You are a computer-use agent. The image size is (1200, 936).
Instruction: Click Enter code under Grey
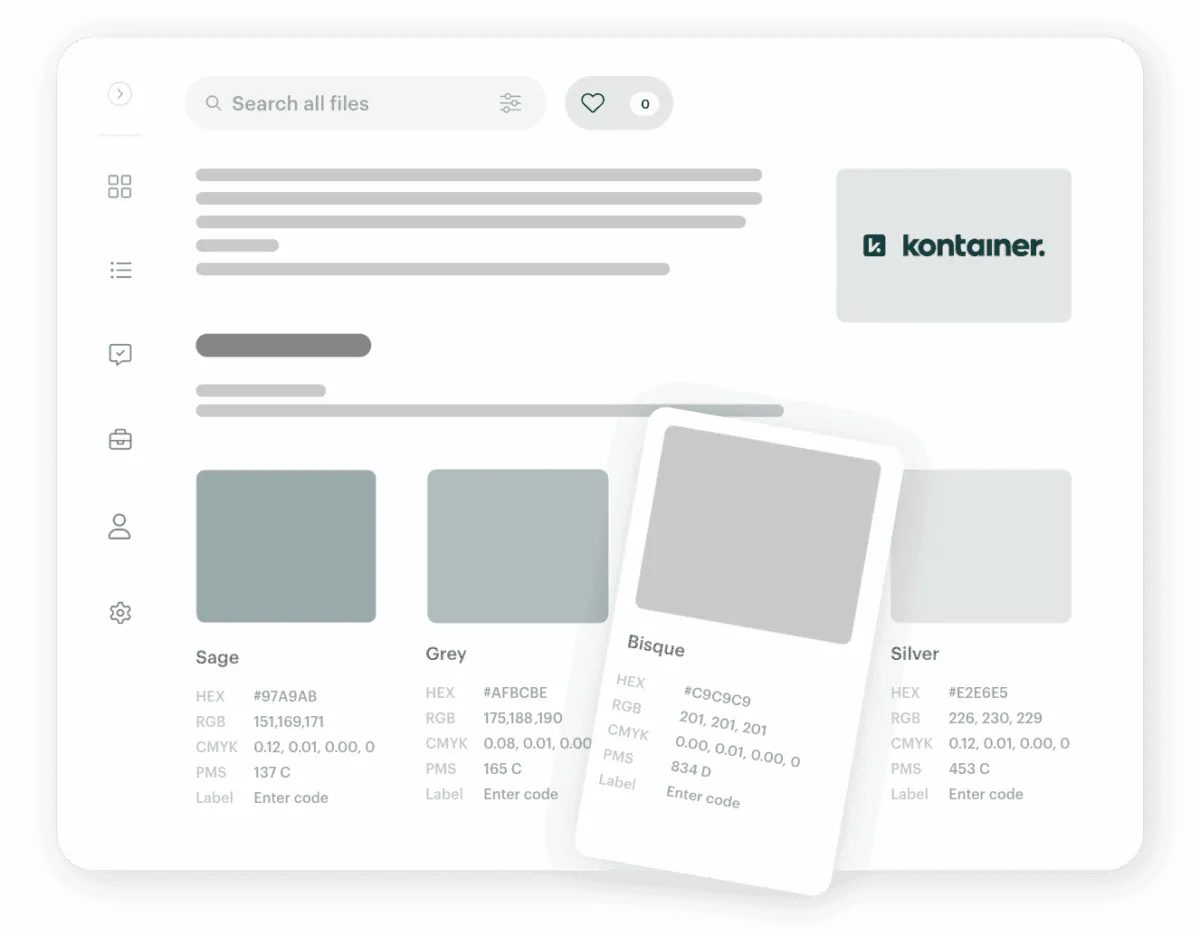(x=521, y=793)
